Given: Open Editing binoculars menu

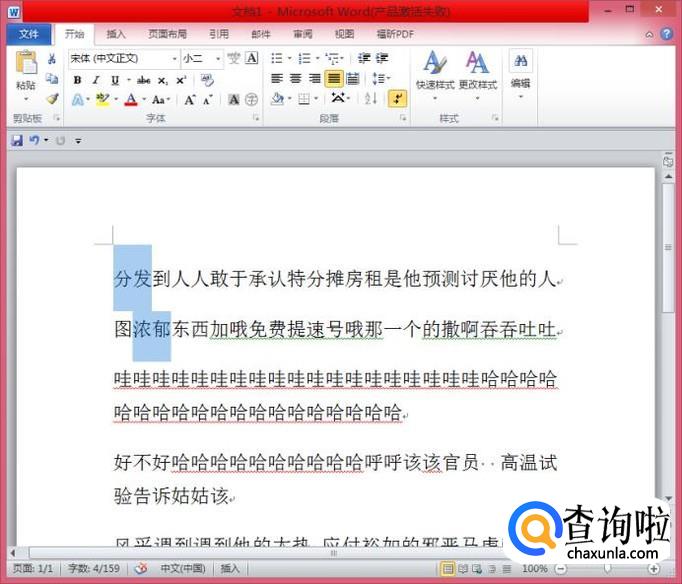Looking at the screenshot, I should pos(520,74).
